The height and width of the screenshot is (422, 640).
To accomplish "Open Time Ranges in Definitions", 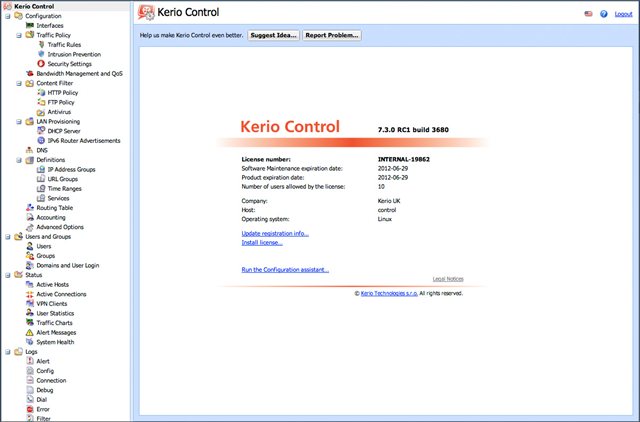I will coord(64,189).
